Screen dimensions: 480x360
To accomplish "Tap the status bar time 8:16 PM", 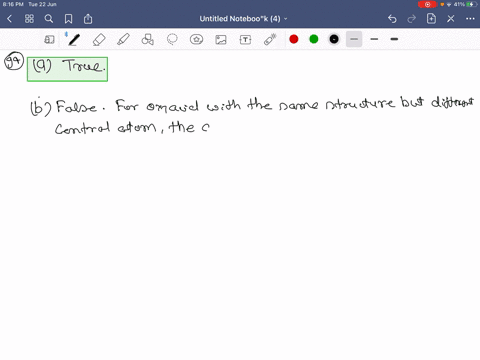I will click(x=13, y=4).
